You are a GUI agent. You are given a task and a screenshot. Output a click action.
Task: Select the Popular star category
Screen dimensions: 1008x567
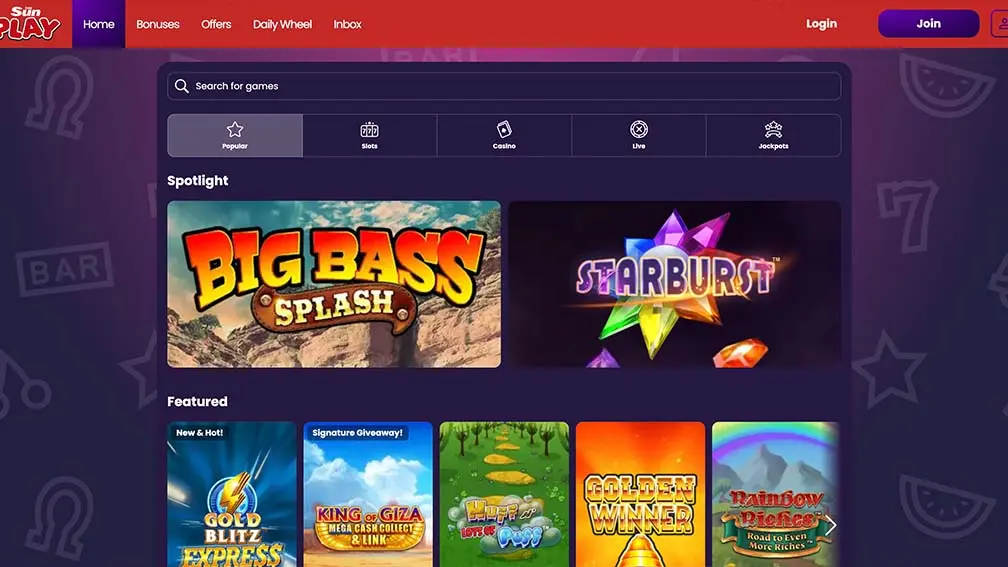pos(235,136)
